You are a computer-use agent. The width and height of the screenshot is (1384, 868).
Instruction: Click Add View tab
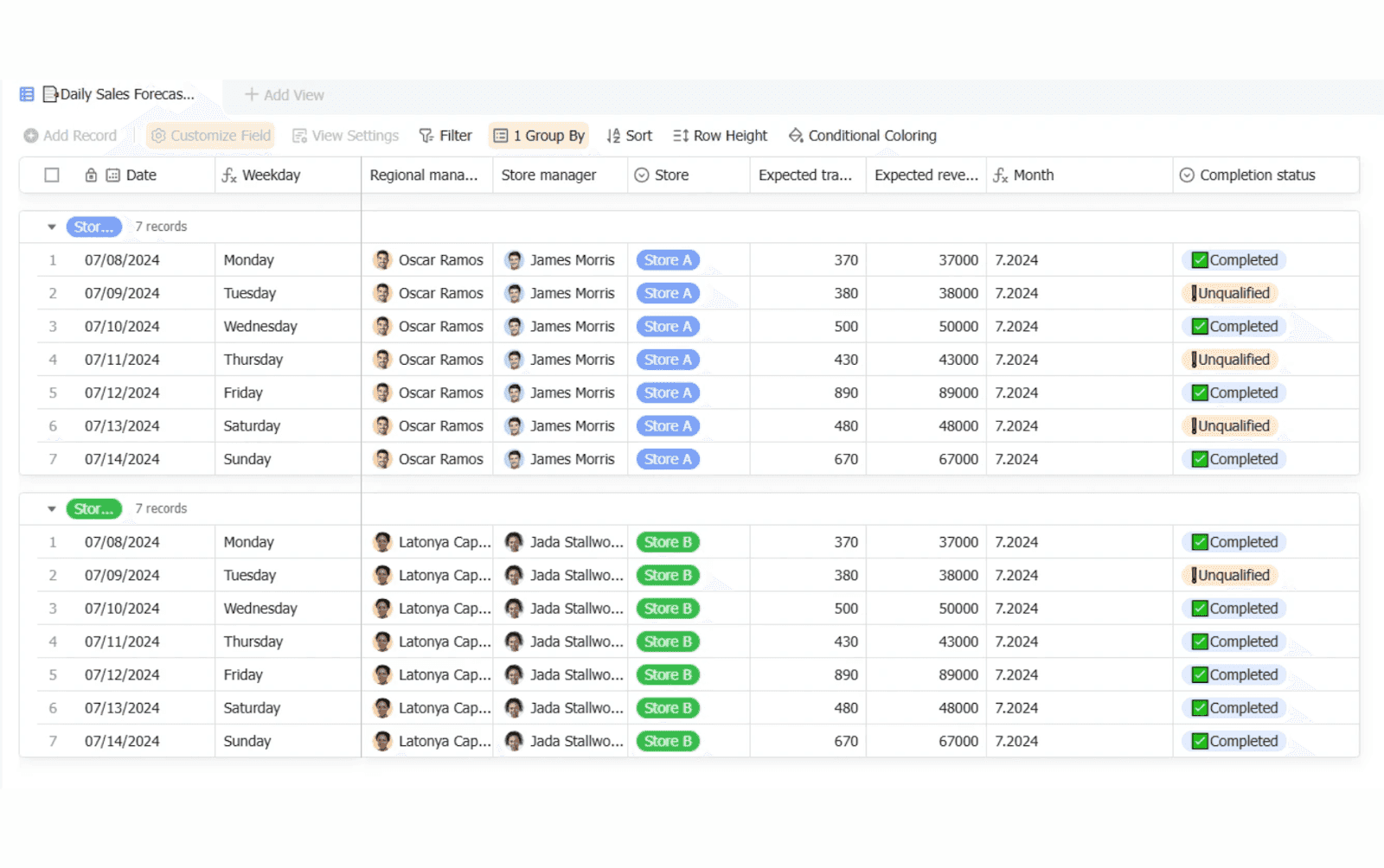click(x=285, y=95)
